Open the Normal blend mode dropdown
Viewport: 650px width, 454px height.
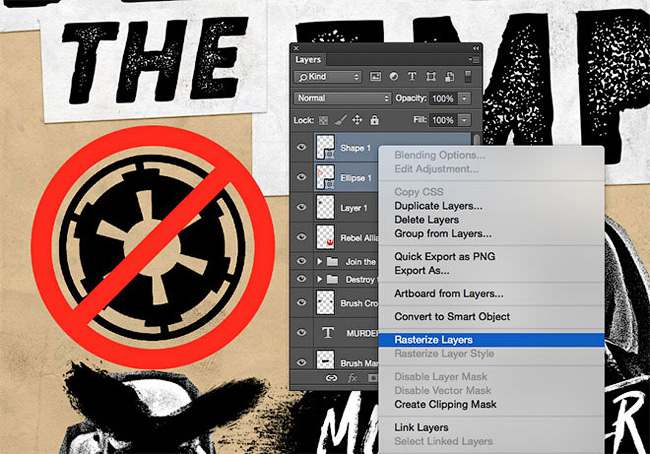pos(342,98)
